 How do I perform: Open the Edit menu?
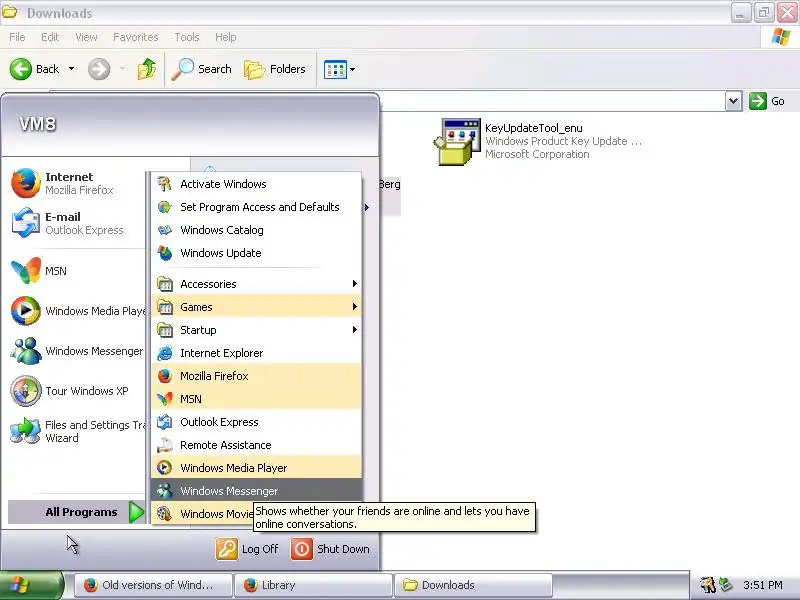[x=50, y=37]
